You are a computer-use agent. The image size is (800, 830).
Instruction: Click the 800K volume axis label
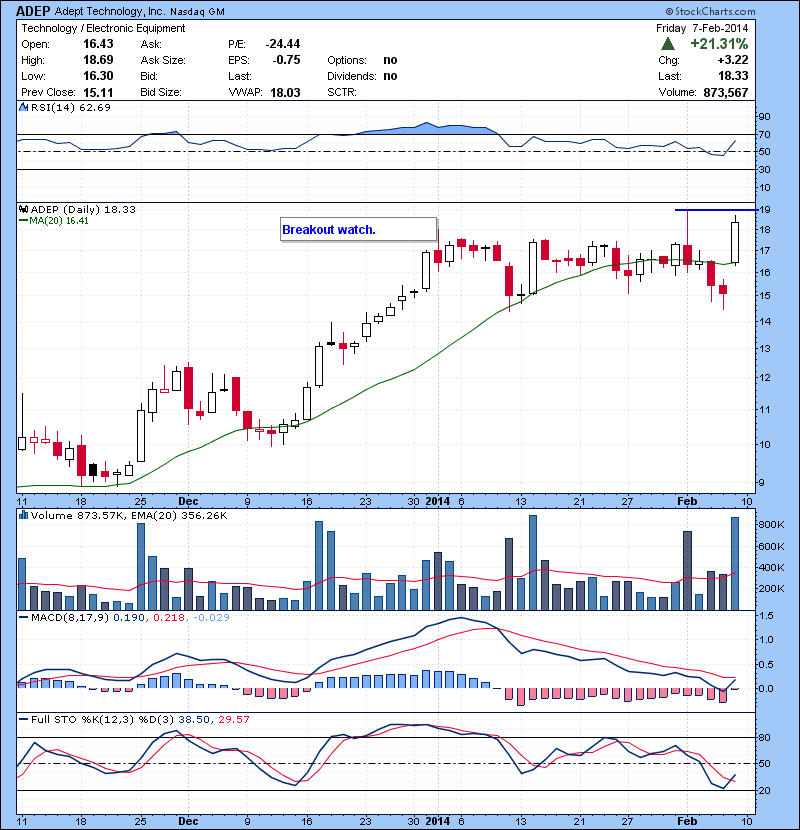coord(771,524)
